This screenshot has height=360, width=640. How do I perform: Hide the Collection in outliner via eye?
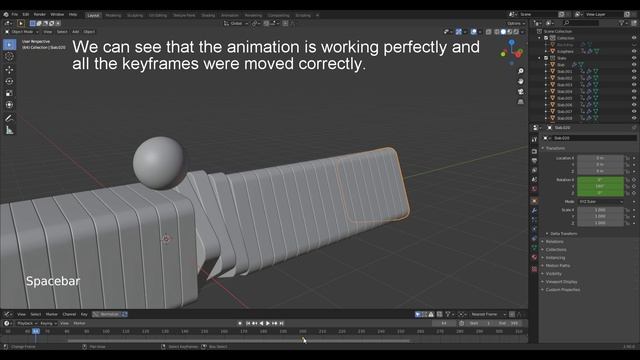634,38
